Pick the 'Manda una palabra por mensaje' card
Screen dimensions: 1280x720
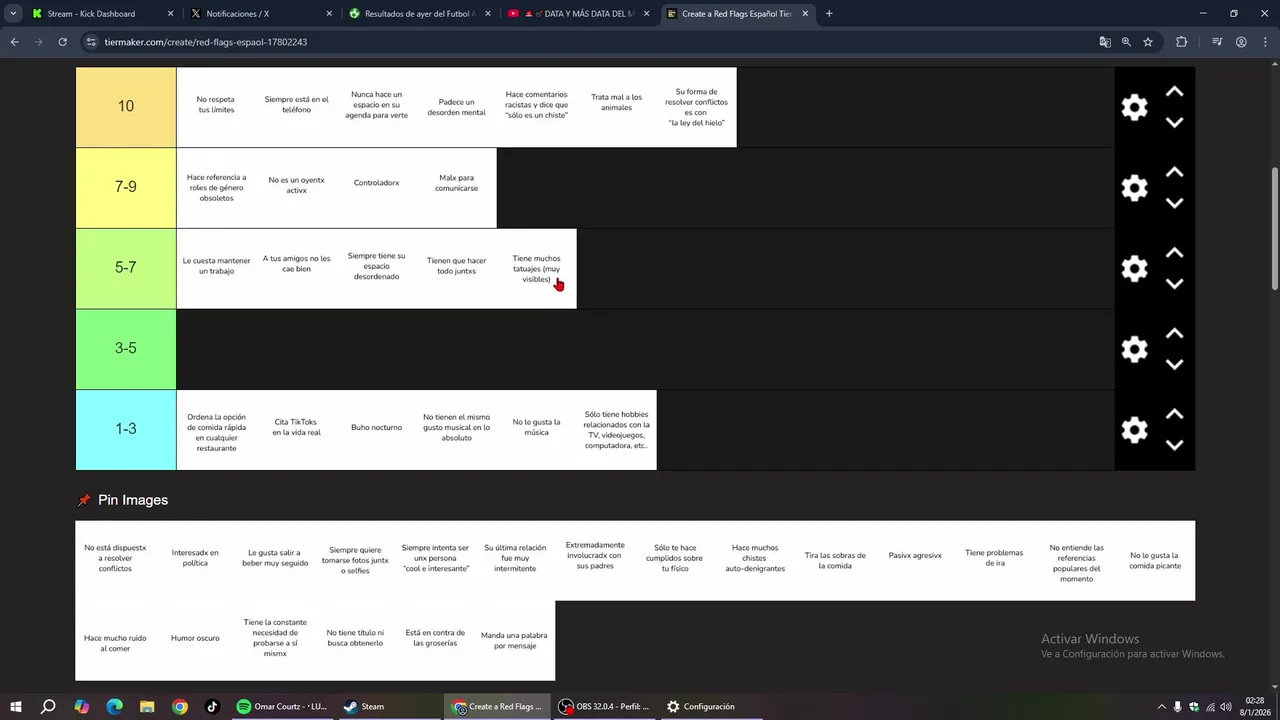coord(515,640)
